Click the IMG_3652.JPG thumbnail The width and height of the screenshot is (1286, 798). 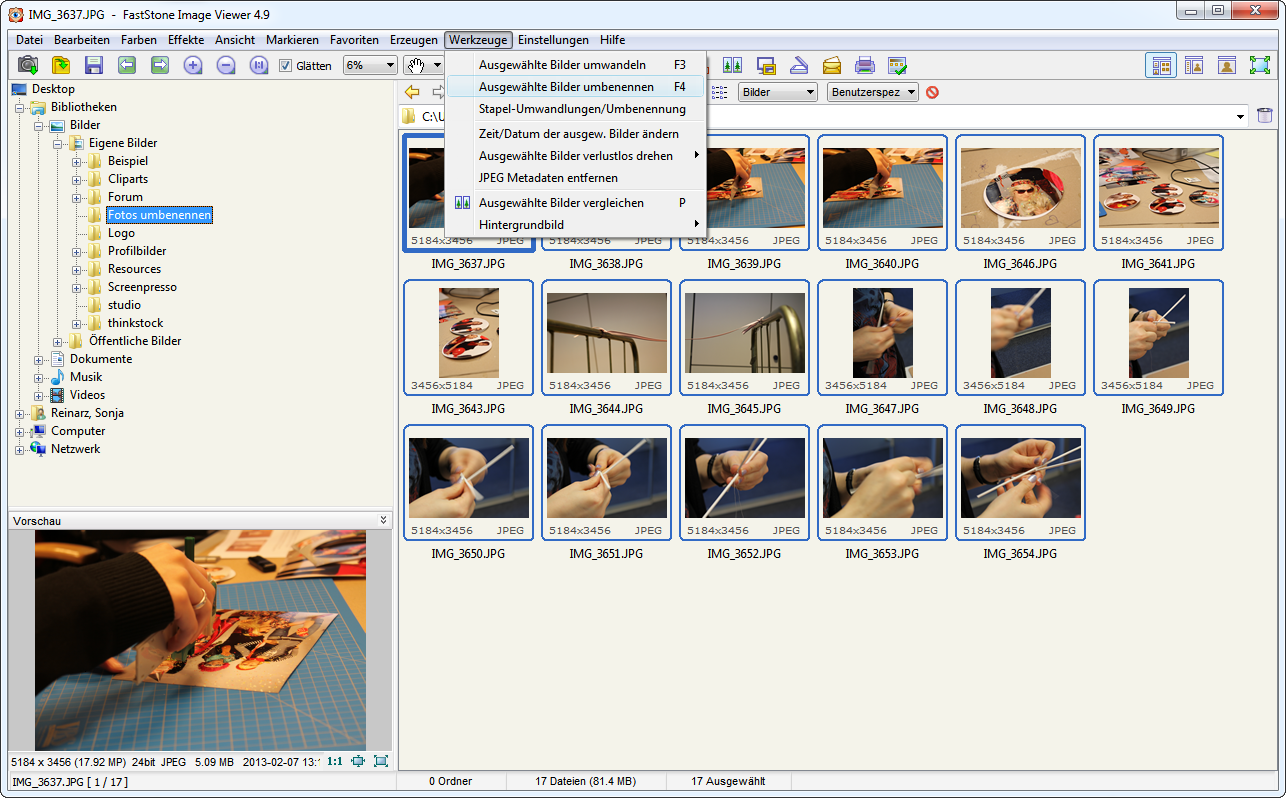click(x=744, y=480)
